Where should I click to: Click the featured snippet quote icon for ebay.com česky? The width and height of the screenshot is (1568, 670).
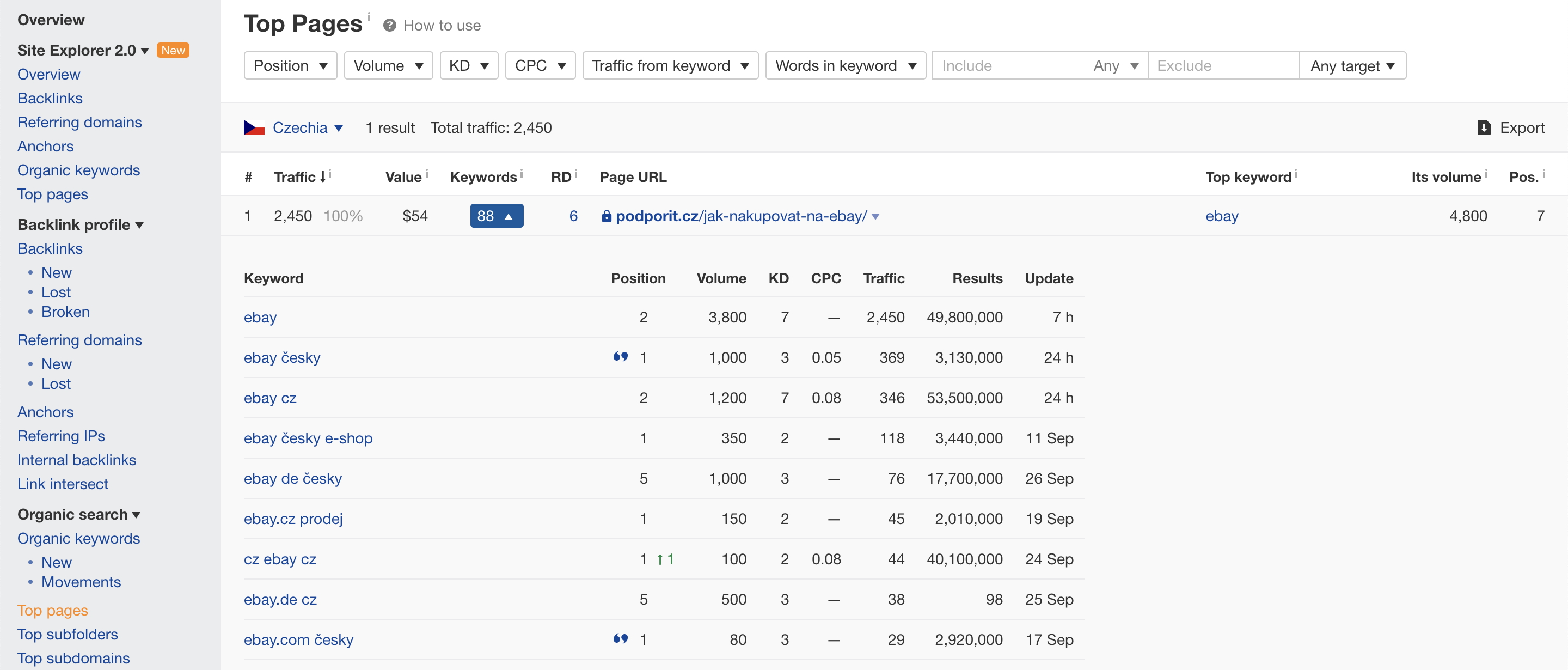coord(620,639)
